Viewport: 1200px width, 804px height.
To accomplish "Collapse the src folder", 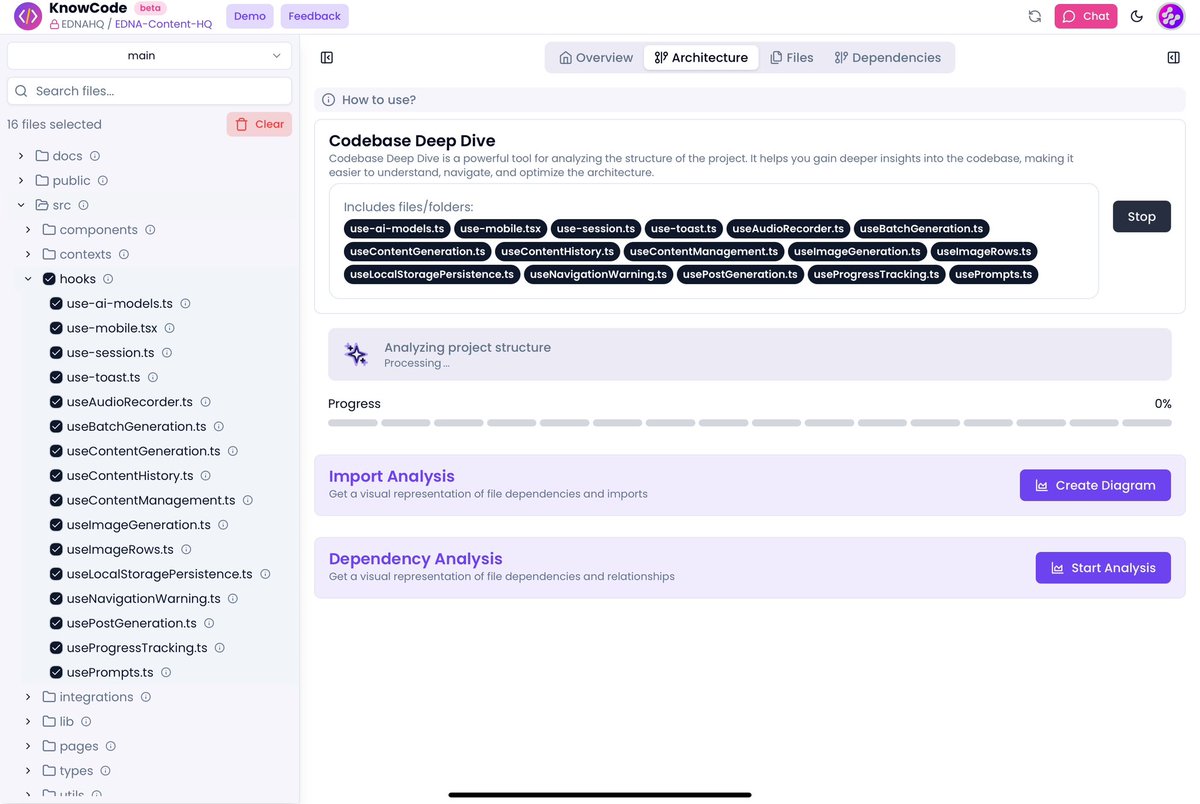I will [x=20, y=204].
